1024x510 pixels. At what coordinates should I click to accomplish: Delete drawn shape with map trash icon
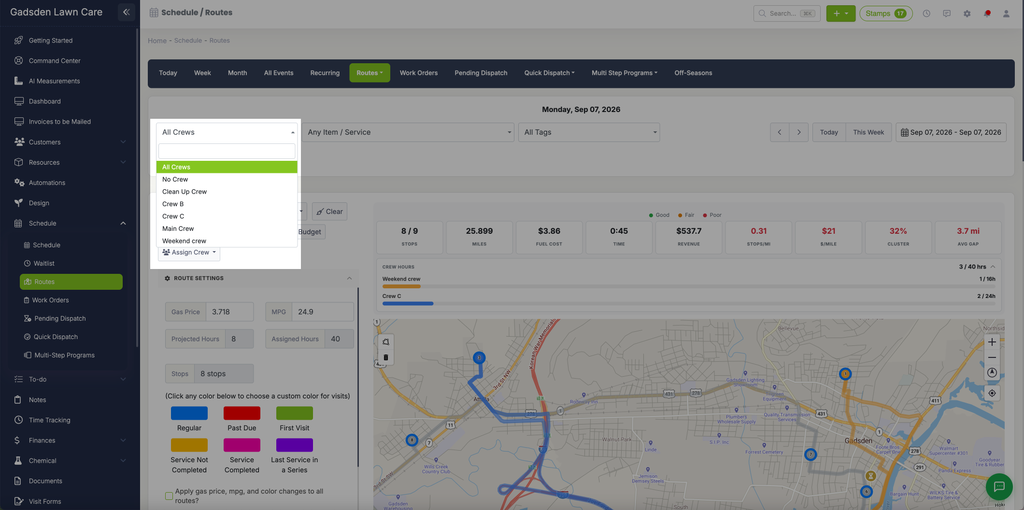tap(385, 357)
